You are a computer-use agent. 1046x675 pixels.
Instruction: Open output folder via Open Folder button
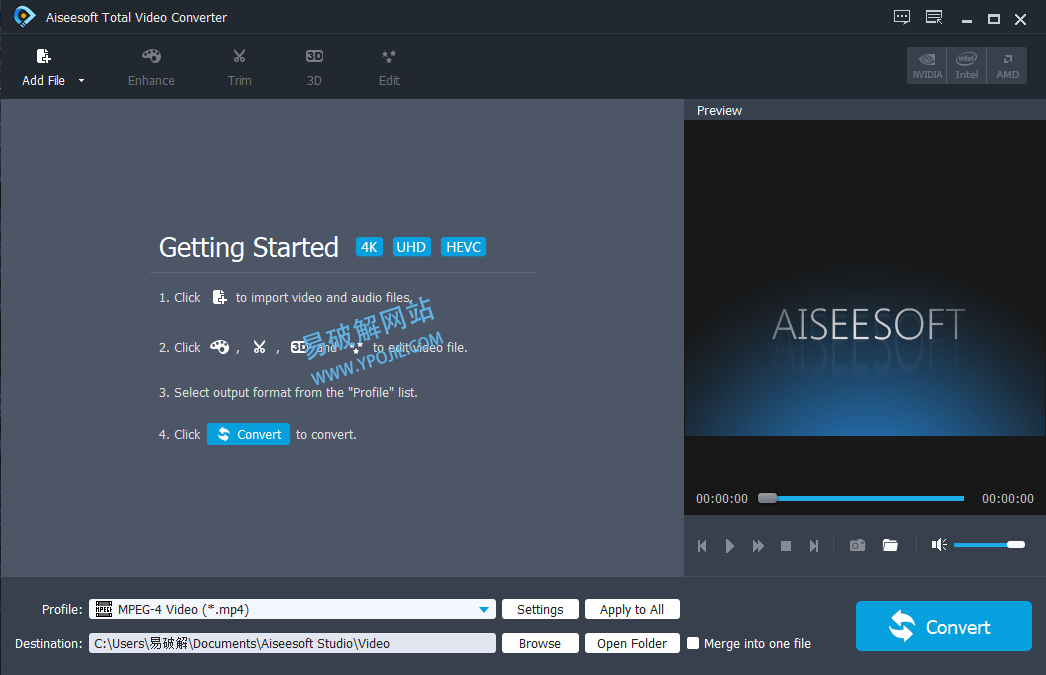(632, 643)
